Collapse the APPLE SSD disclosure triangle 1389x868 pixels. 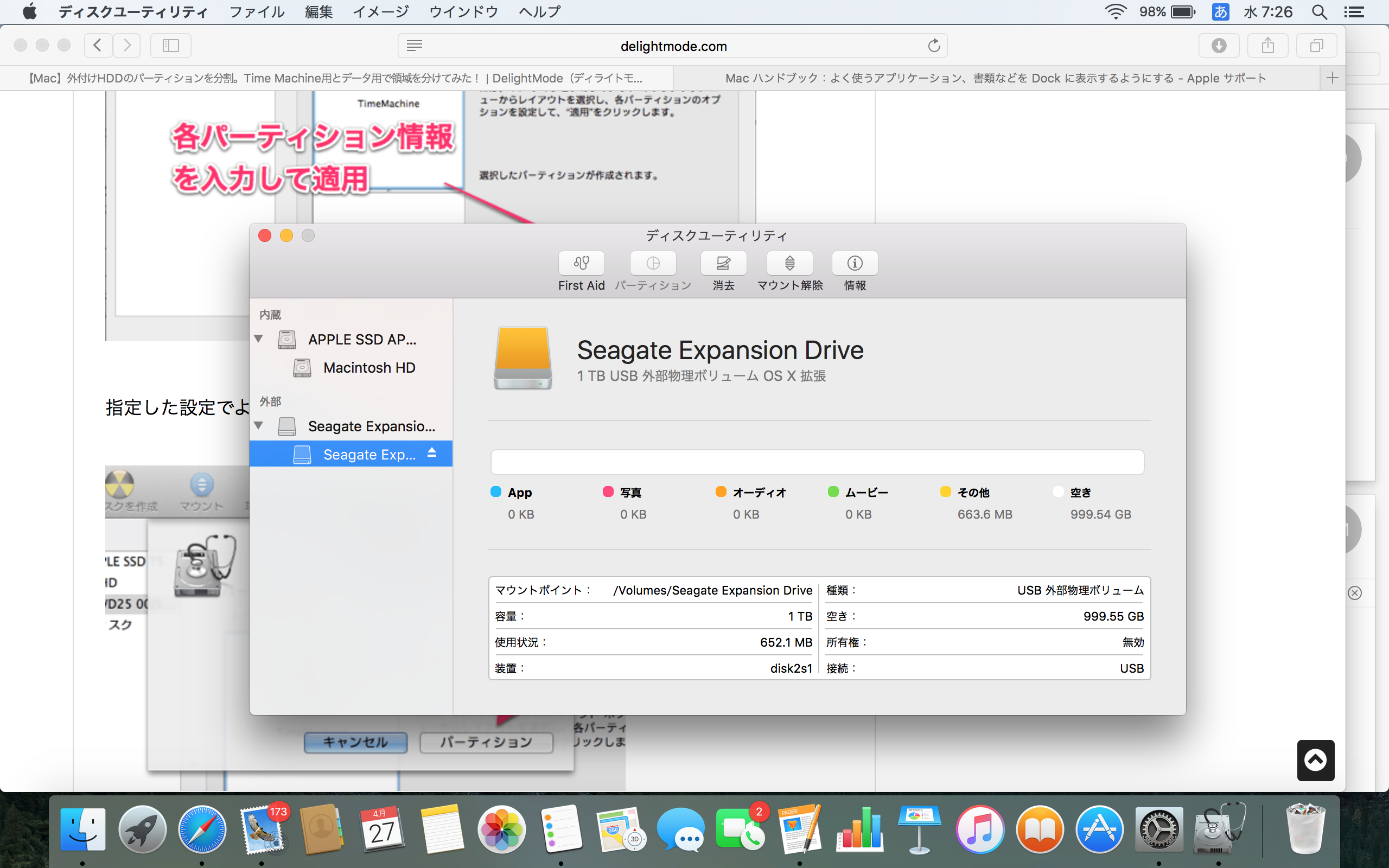click(x=259, y=339)
